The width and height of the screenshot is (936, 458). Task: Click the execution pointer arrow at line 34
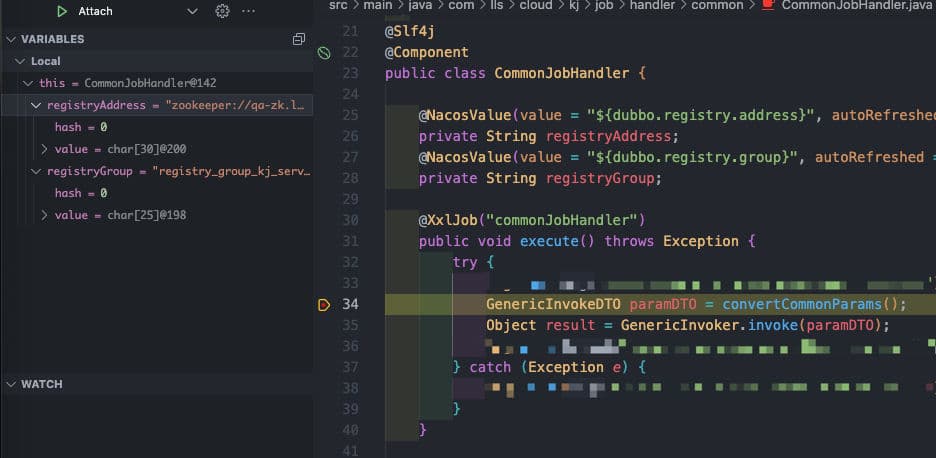pyautogui.click(x=324, y=304)
